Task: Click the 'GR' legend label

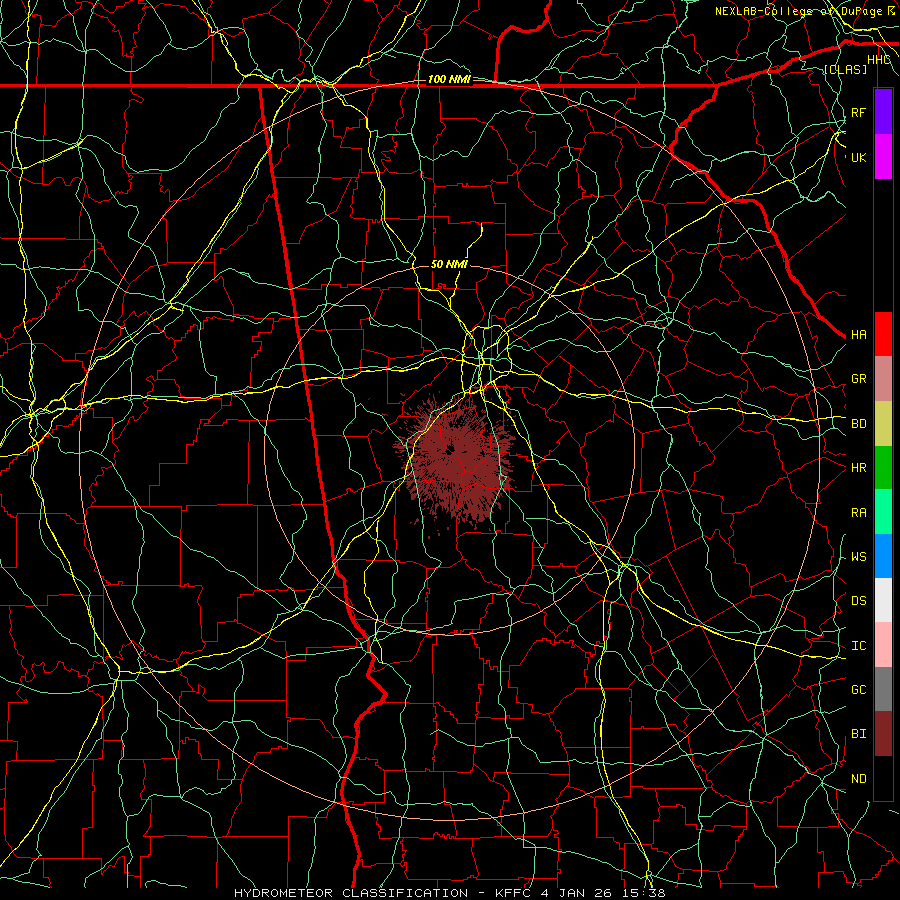Action: tap(858, 379)
